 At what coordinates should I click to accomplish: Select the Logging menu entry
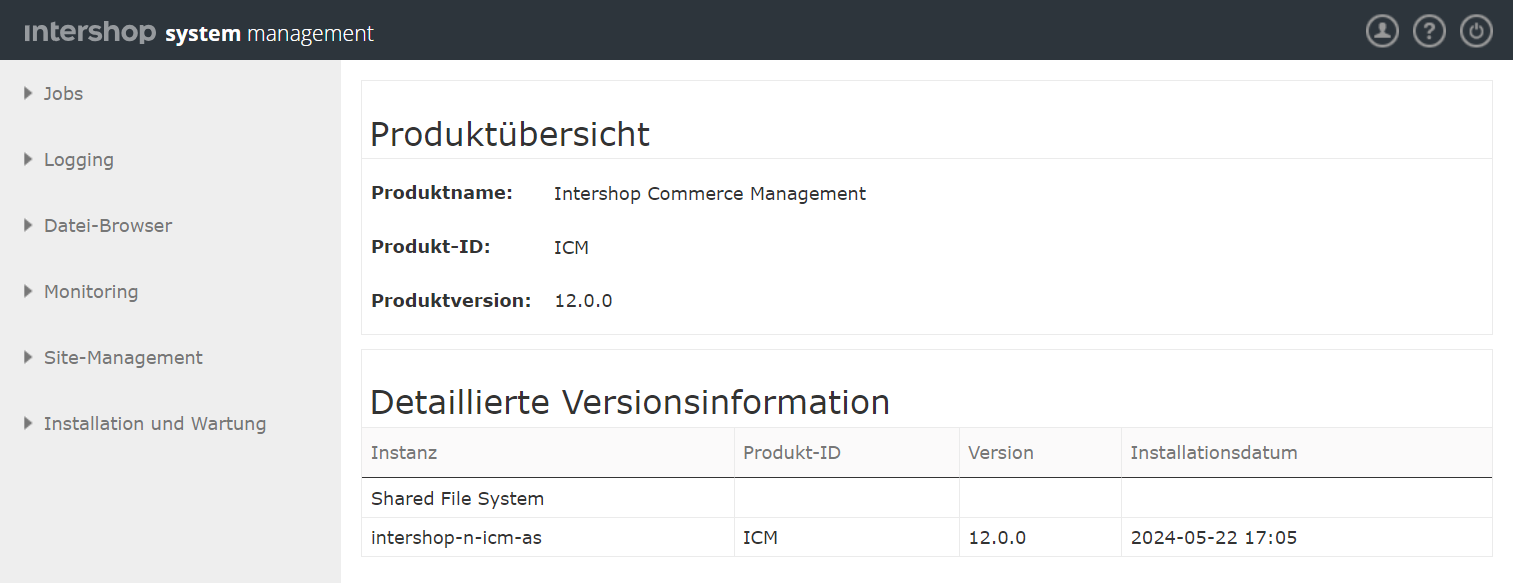(x=79, y=159)
